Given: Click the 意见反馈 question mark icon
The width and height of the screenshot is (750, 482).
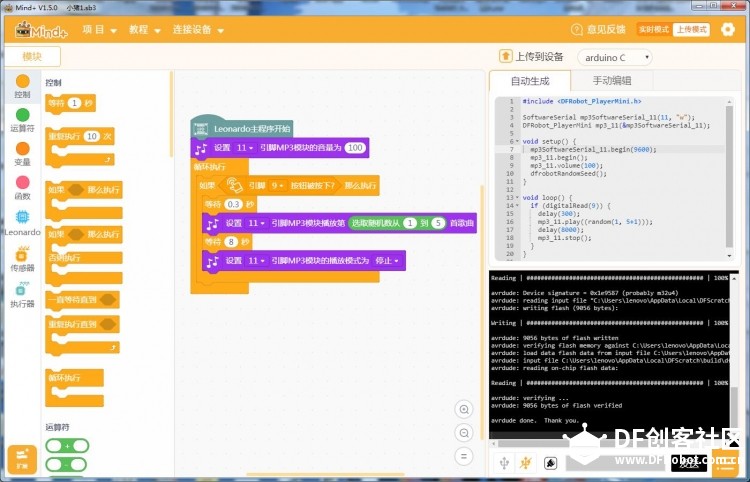Looking at the screenshot, I should coord(576,30).
